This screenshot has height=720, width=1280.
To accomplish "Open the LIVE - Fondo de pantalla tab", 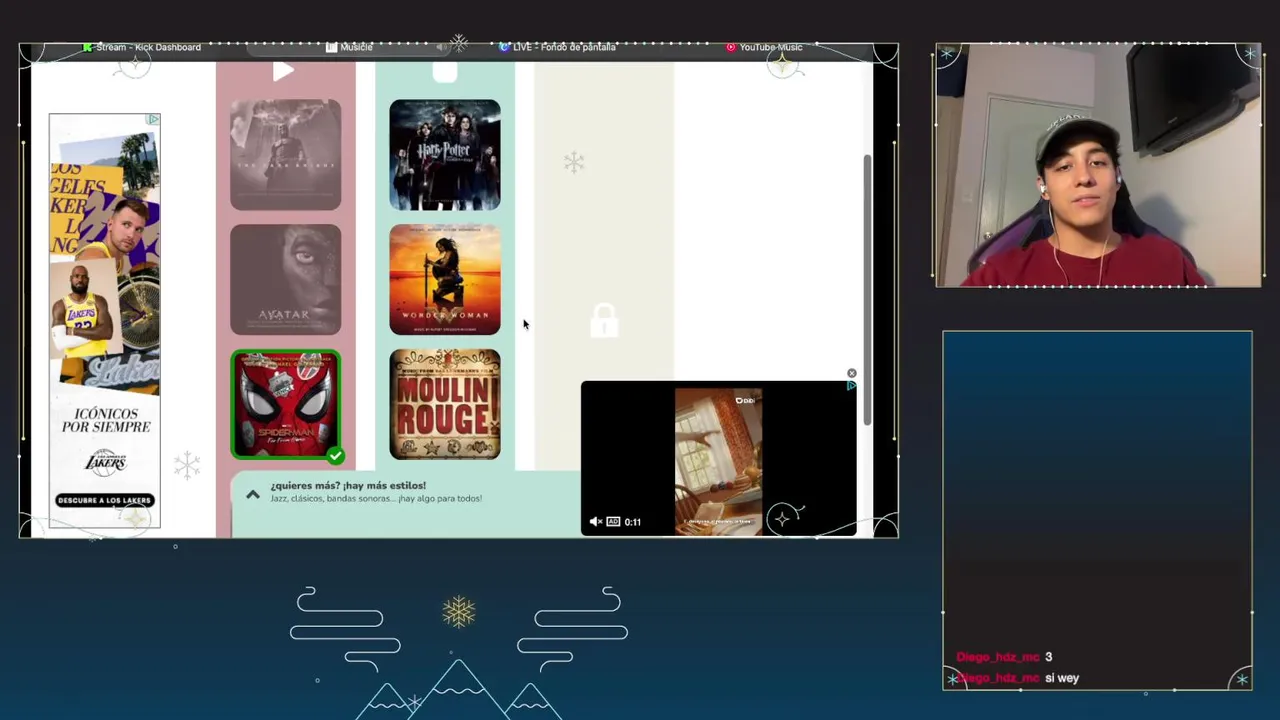I will [x=557, y=47].
